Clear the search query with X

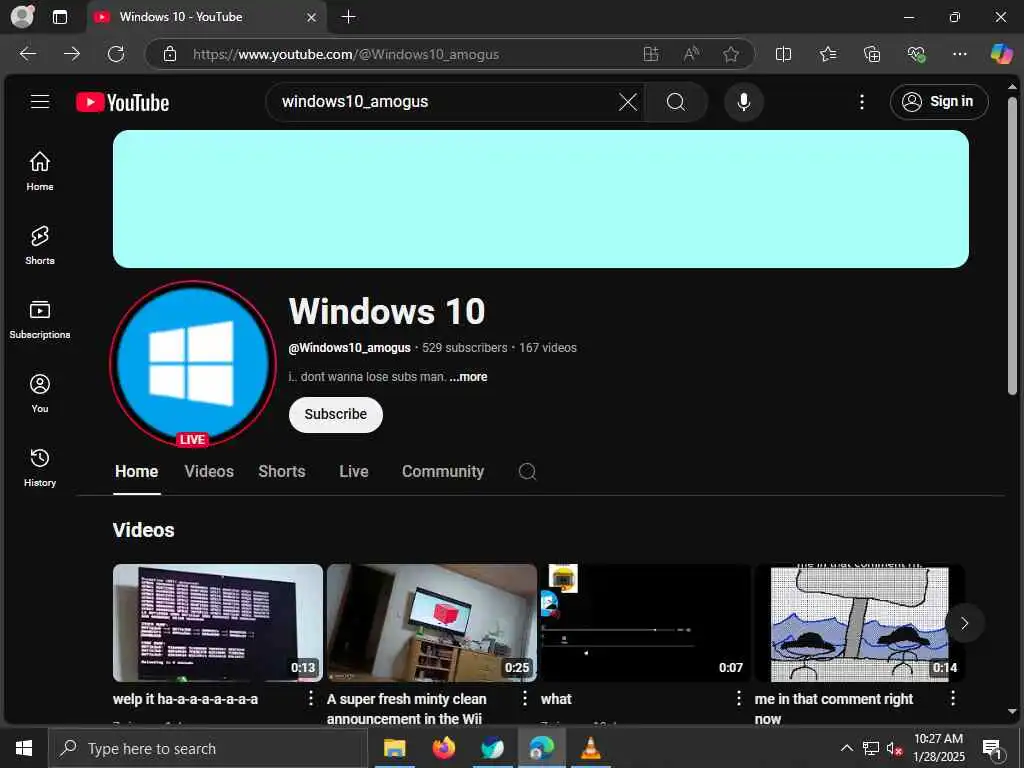[628, 102]
